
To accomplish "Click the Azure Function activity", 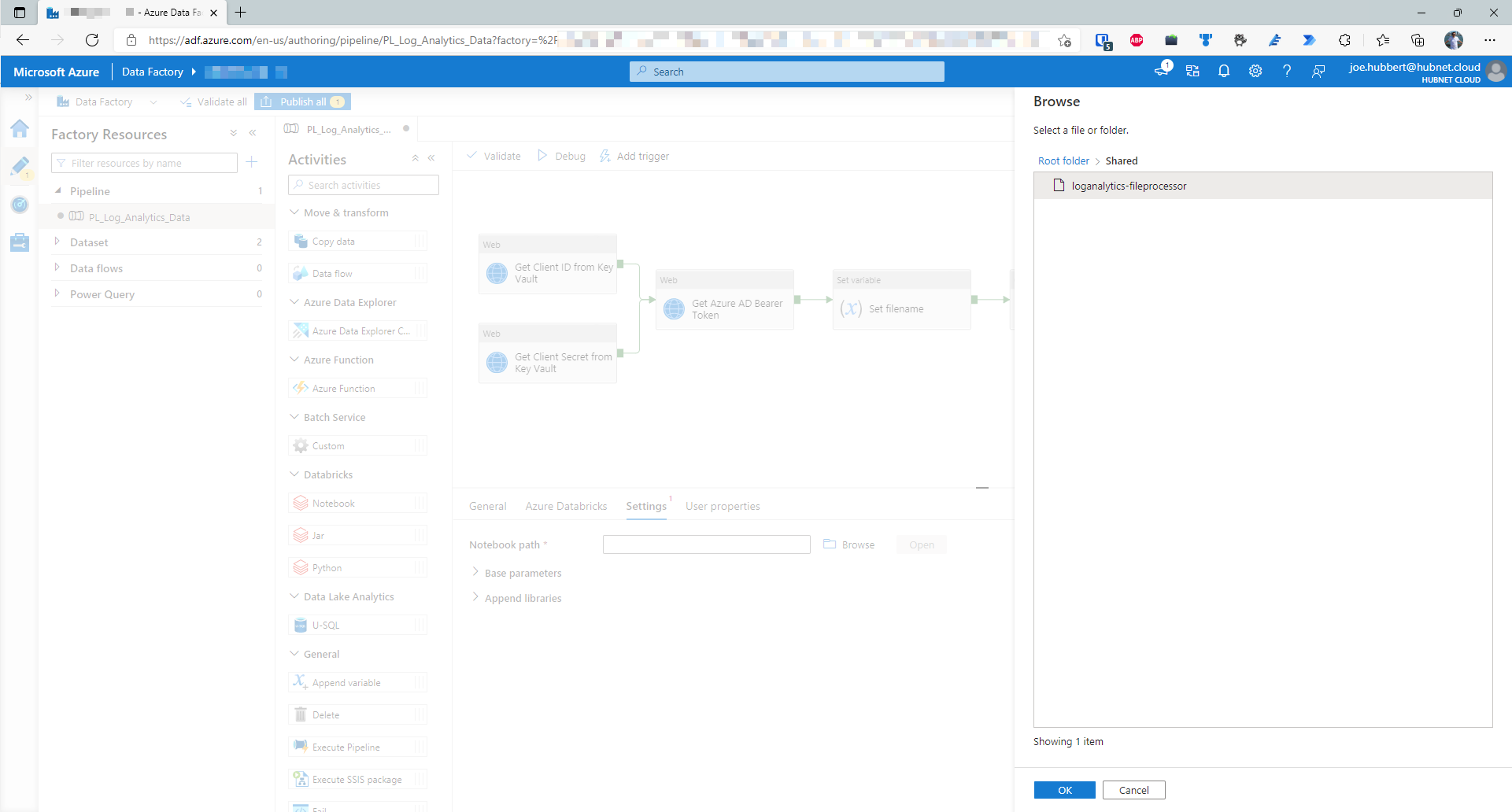I will [358, 389].
